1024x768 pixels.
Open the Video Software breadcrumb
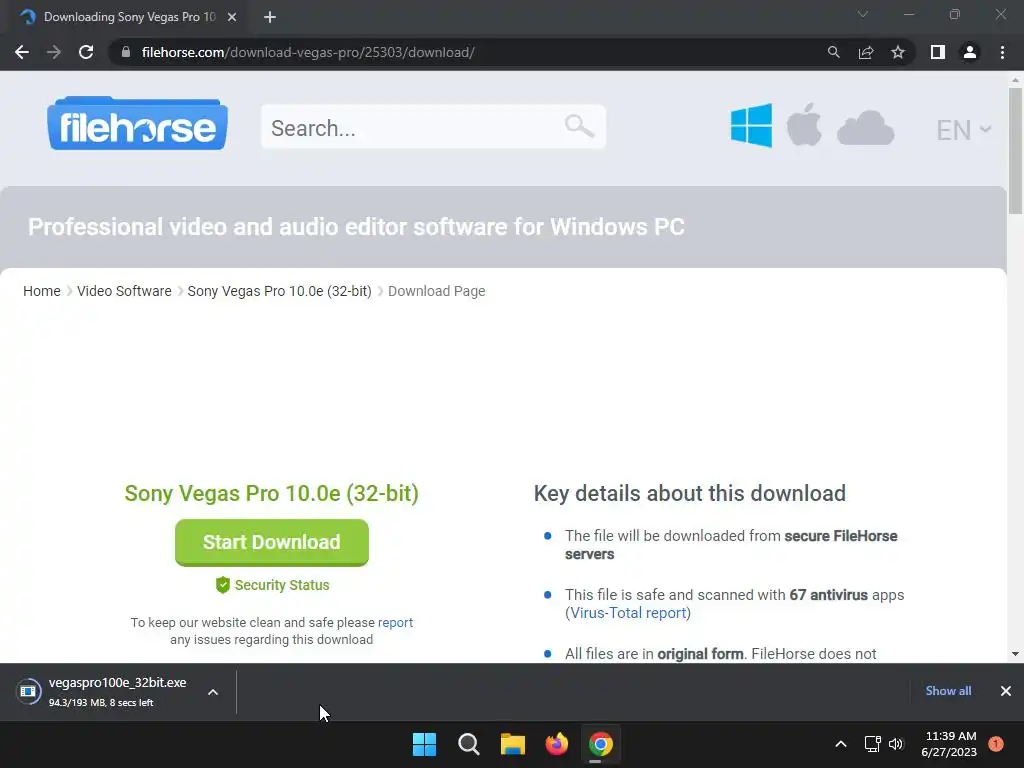click(124, 291)
